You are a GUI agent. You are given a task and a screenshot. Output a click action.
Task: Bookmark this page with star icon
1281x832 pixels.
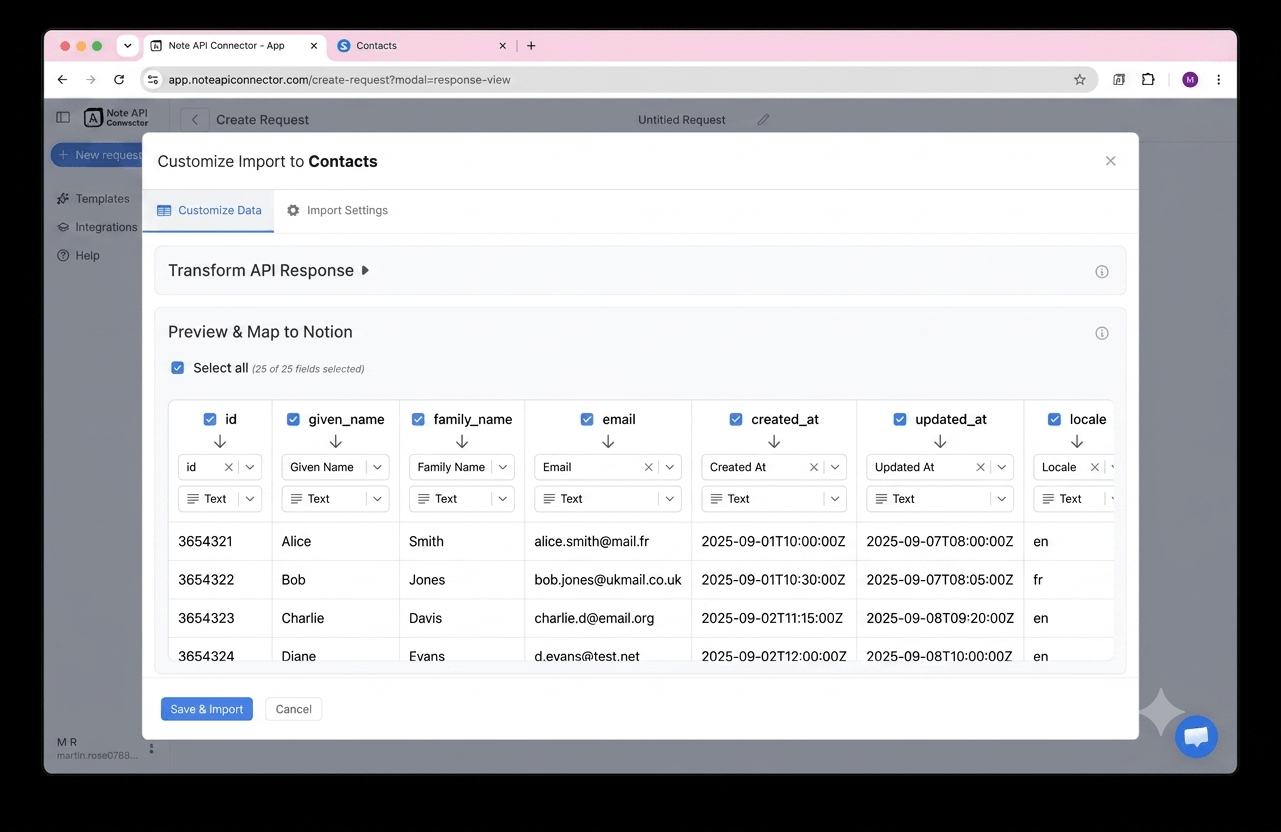point(1080,80)
